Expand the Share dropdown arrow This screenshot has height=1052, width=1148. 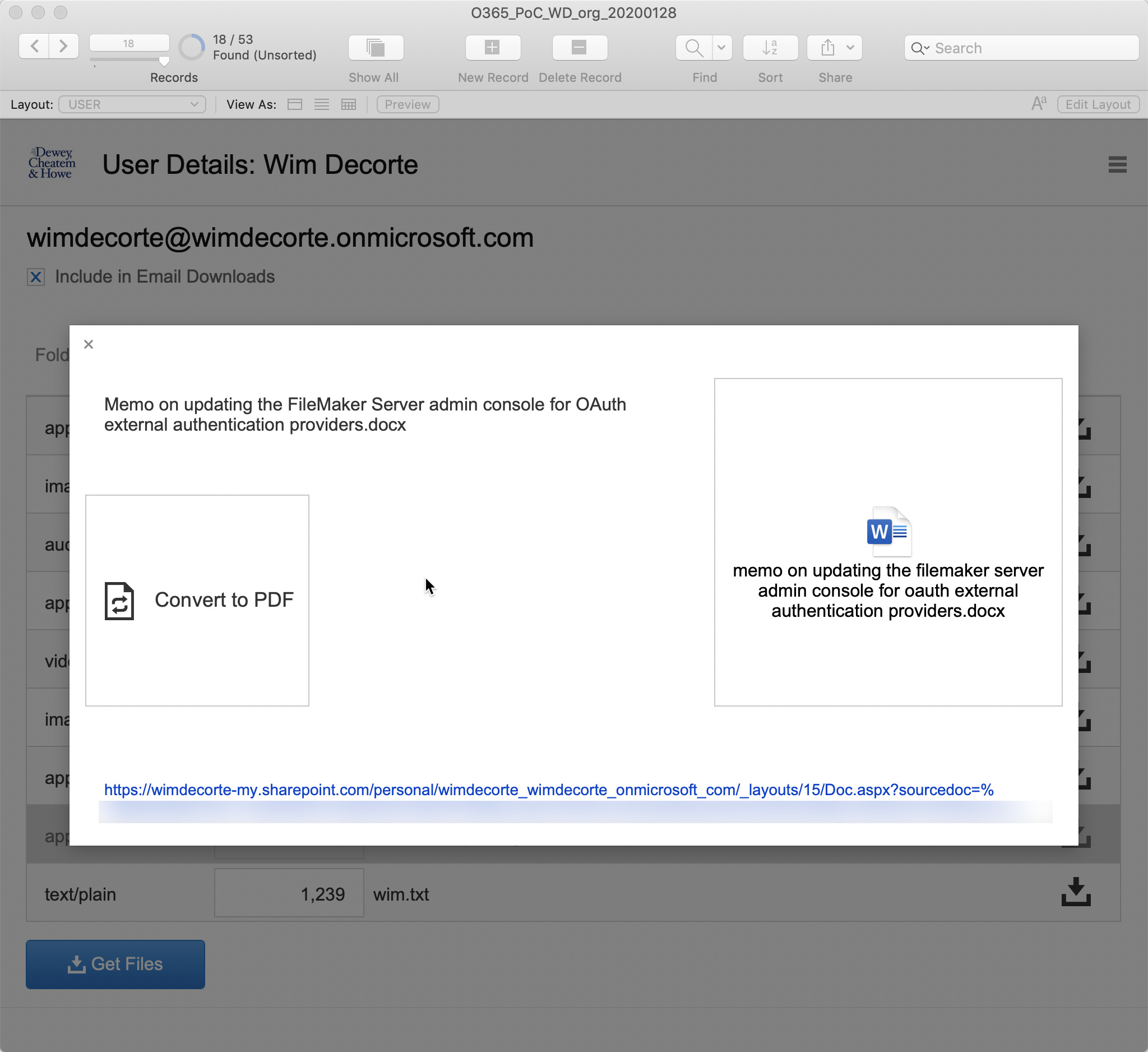pos(850,48)
